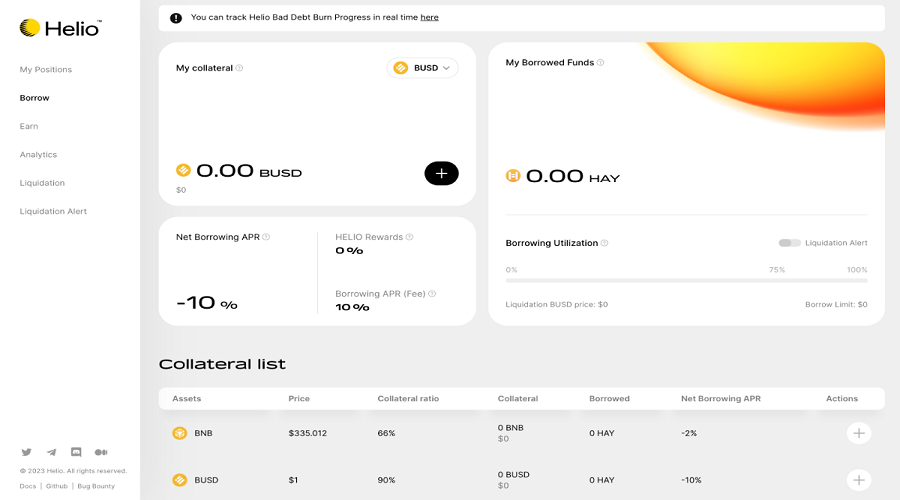Go to My Positions in sidebar
Image resolution: width=900 pixels, height=500 pixels.
pos(46,69)
